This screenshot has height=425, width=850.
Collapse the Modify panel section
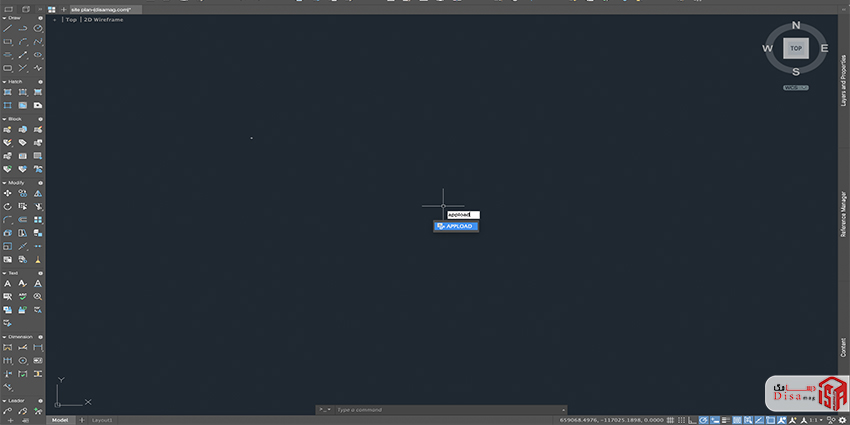pyautogui.click(x=4, y=183)
